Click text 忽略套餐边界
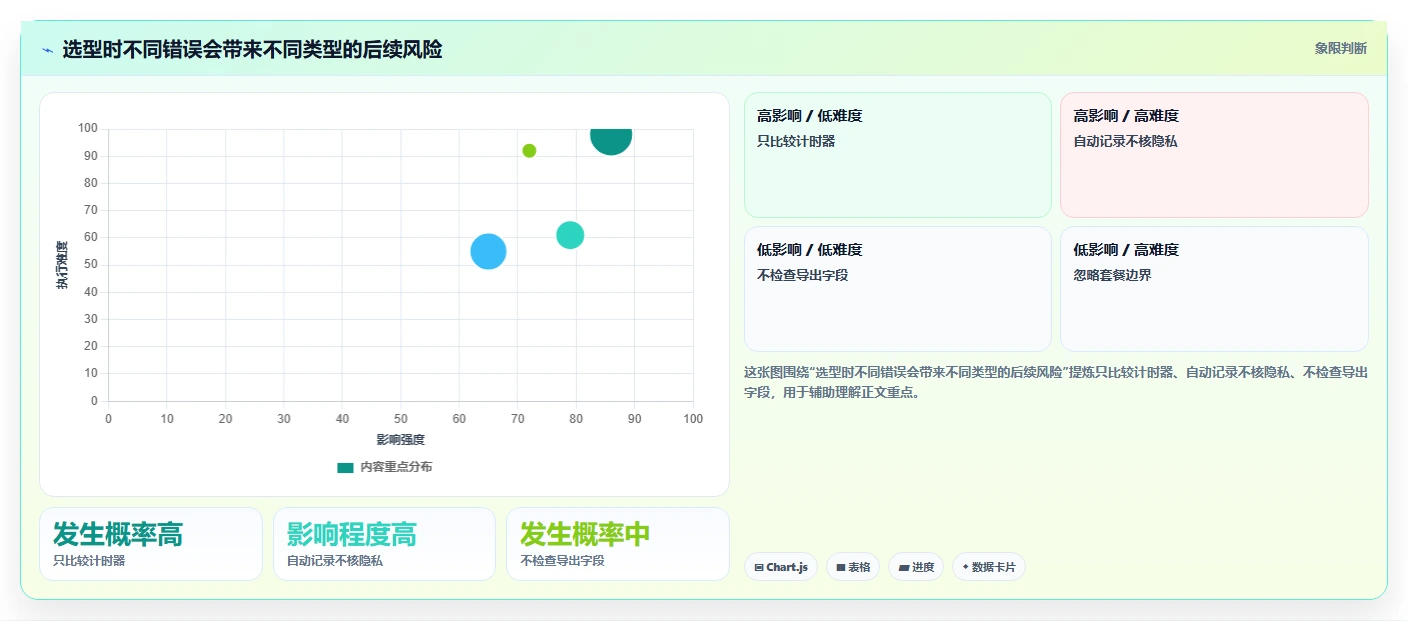 click(1113, 275)
